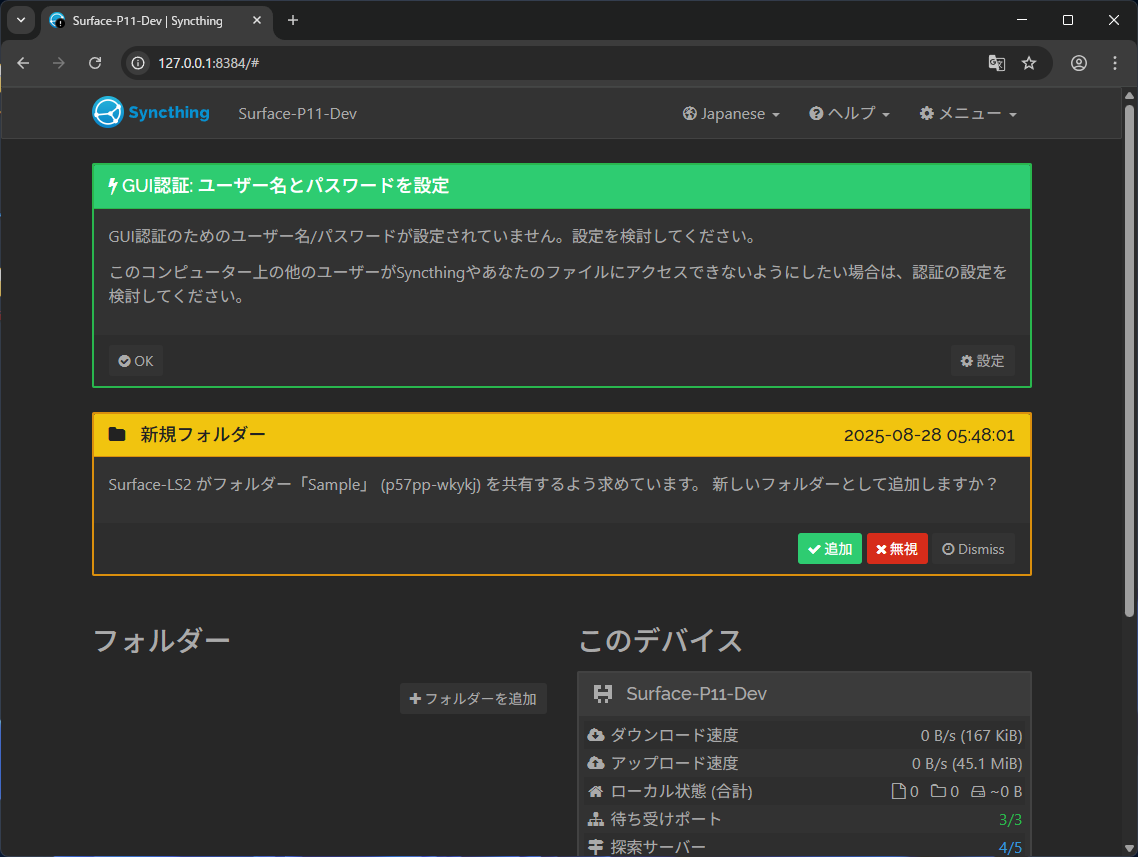This screenshot has width=1138, height=857.
Task: Click the lightning icon on the GUI認証 banner
Action: pyautogui.click(x=112, y=185)
